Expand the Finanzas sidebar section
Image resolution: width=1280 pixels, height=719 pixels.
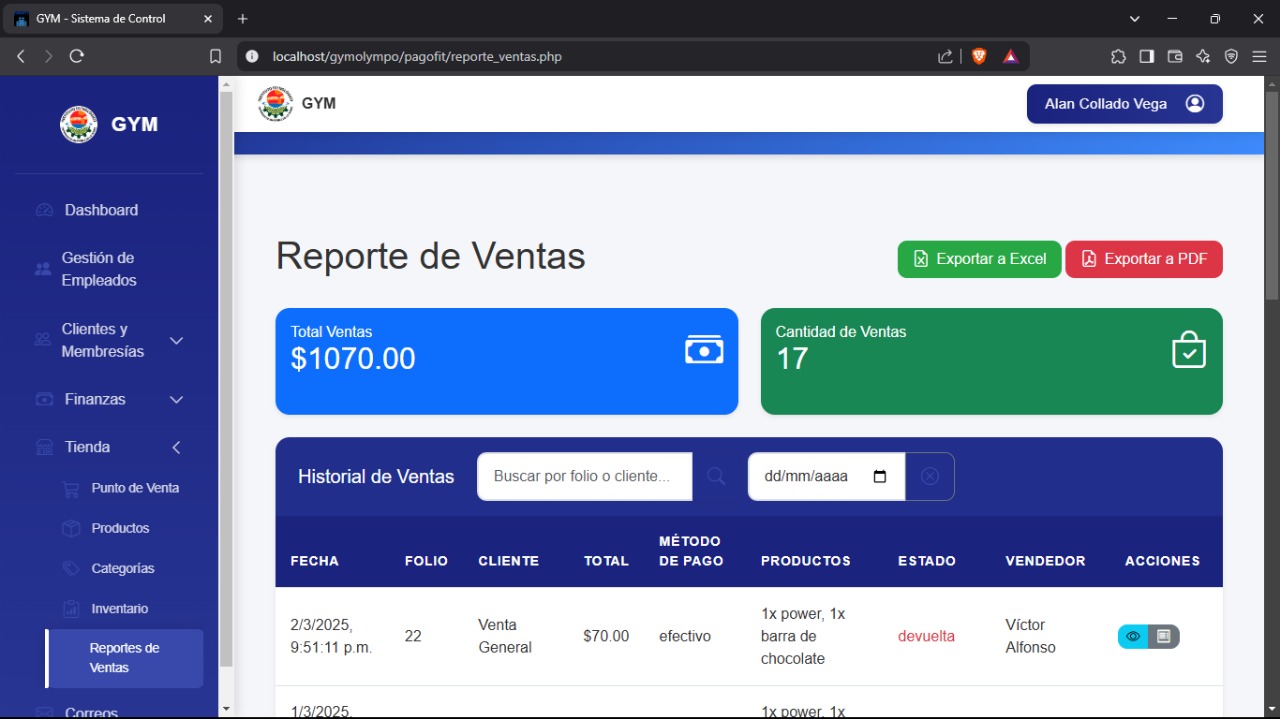click(176, 400)
